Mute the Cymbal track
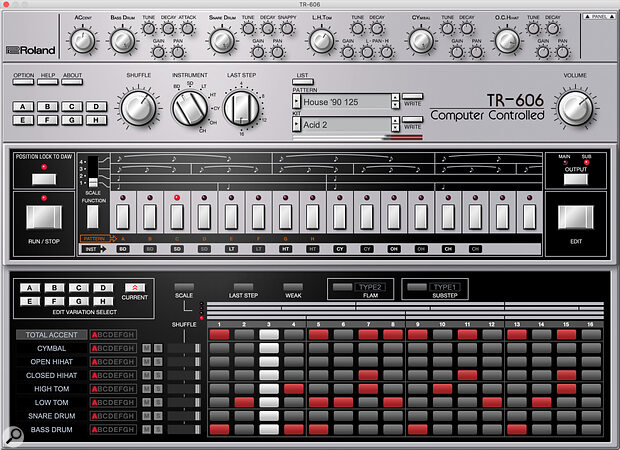 (x=146, y=348)
